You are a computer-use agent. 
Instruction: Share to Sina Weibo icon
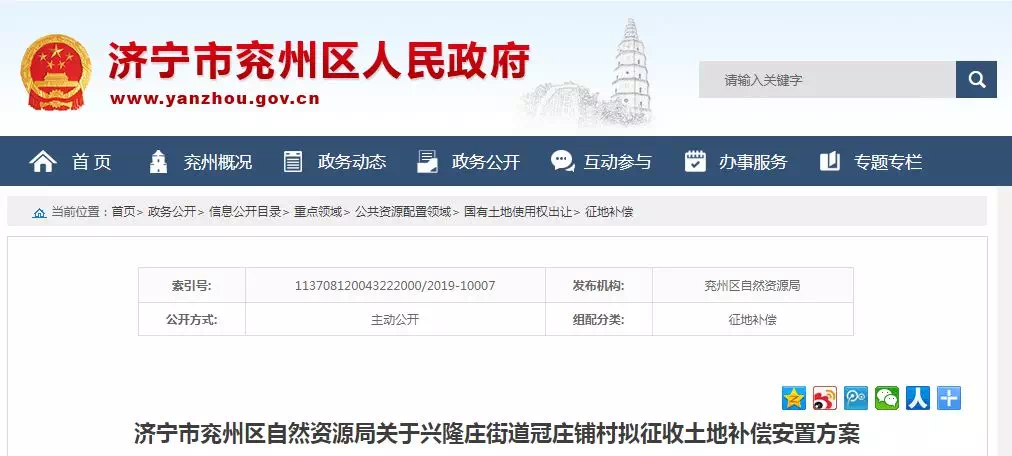(x=825, y=398)
